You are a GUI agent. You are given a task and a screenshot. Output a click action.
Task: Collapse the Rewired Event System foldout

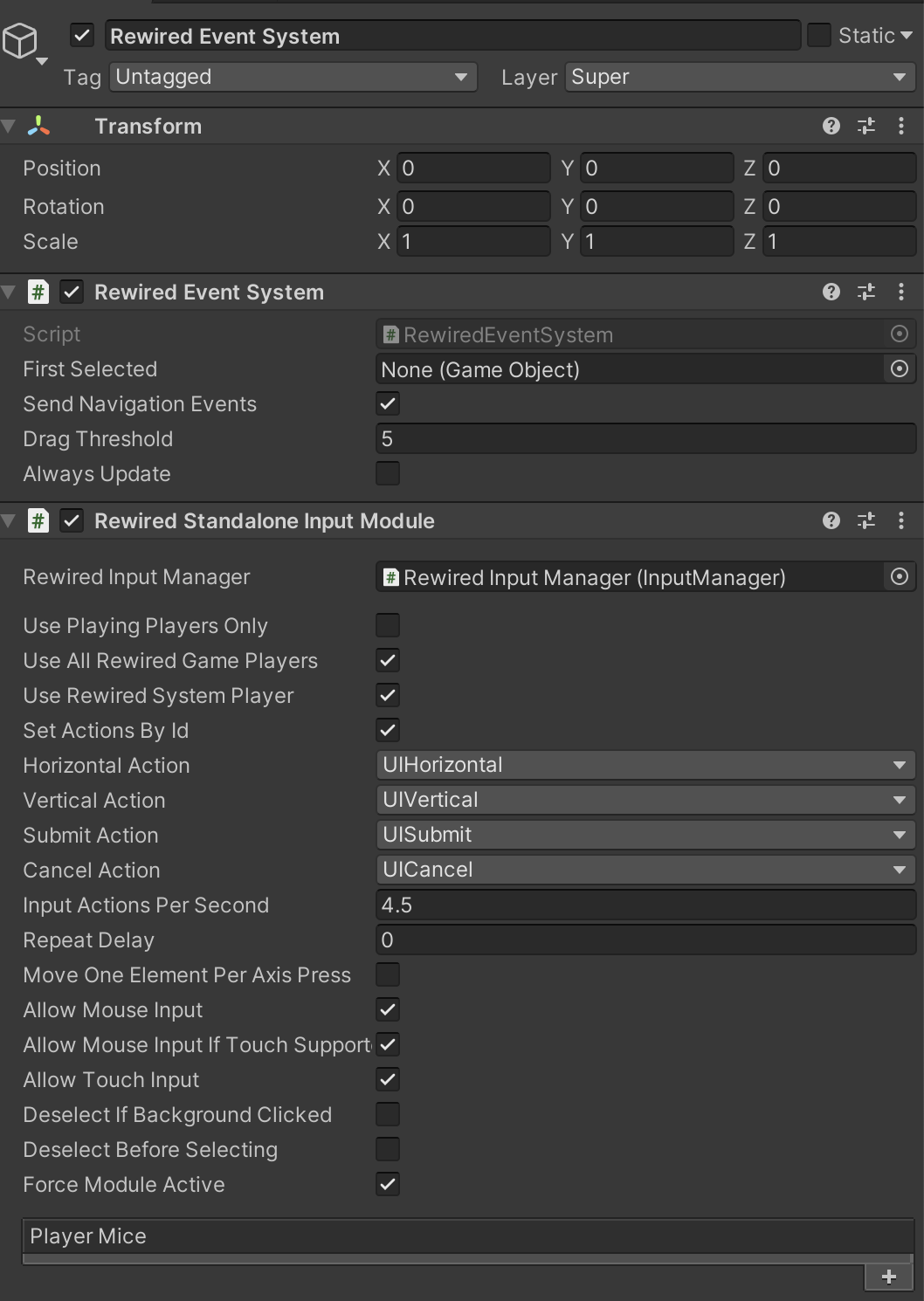click(x=9, y=292)
